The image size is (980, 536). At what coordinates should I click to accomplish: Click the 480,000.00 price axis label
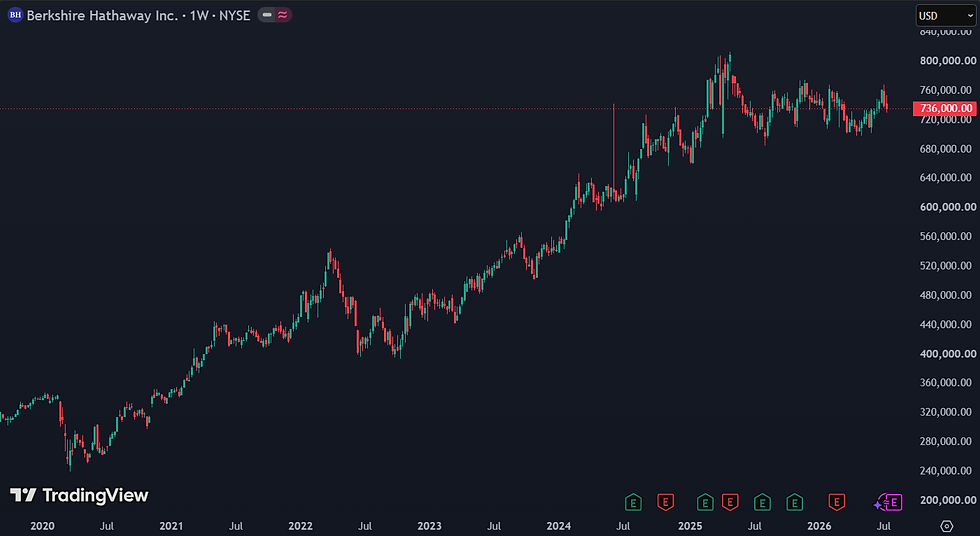[x=948, y=295]
